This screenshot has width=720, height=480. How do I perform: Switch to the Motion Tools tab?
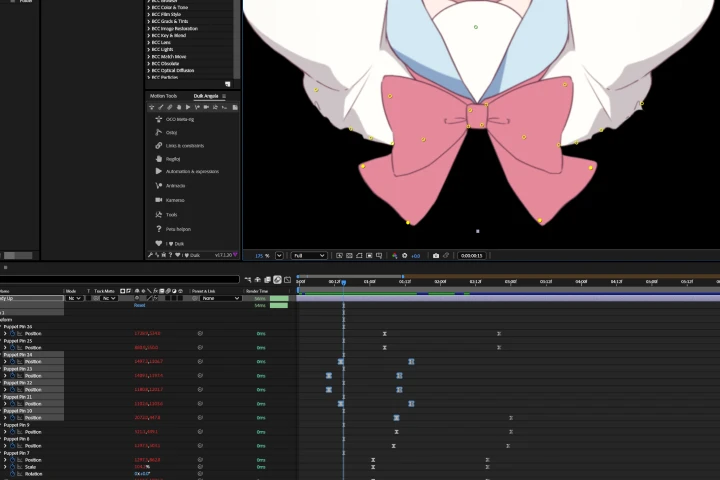[x=163, y=96]
